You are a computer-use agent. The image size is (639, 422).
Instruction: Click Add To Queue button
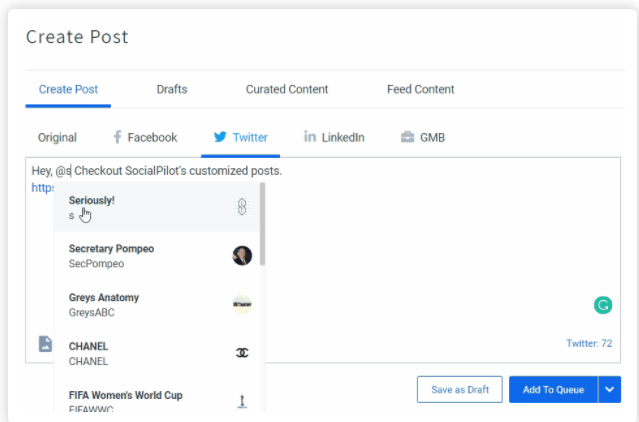[x=553, y=389]
